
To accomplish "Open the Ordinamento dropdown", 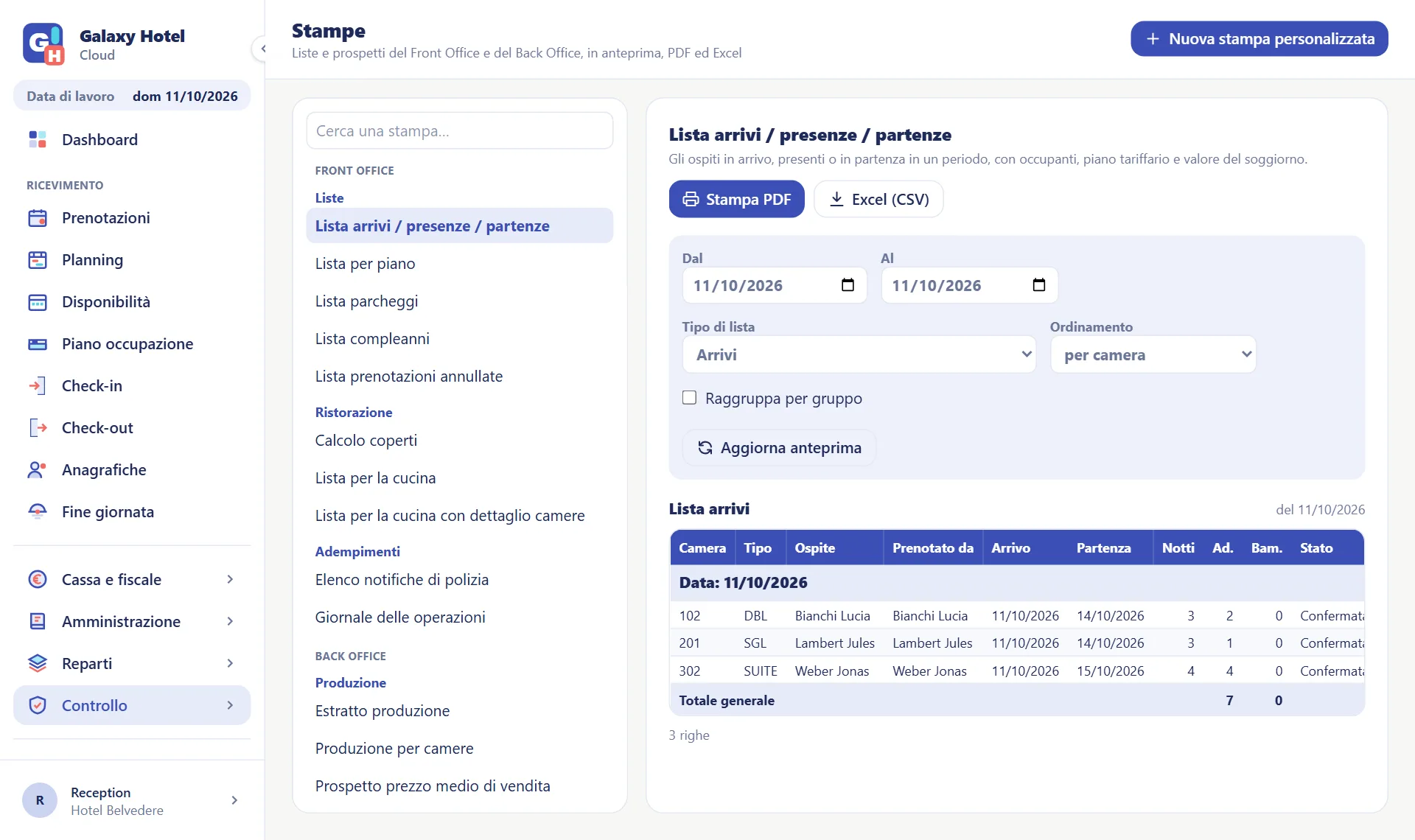I will (1153, 354).
